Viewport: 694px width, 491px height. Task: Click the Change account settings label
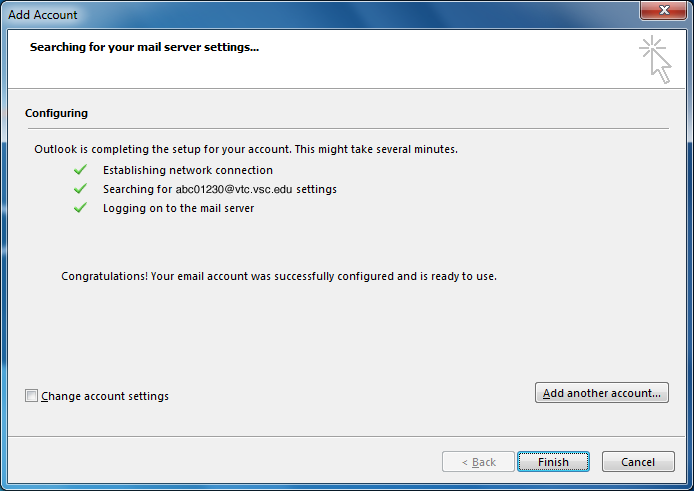click(x=105, y=396)
